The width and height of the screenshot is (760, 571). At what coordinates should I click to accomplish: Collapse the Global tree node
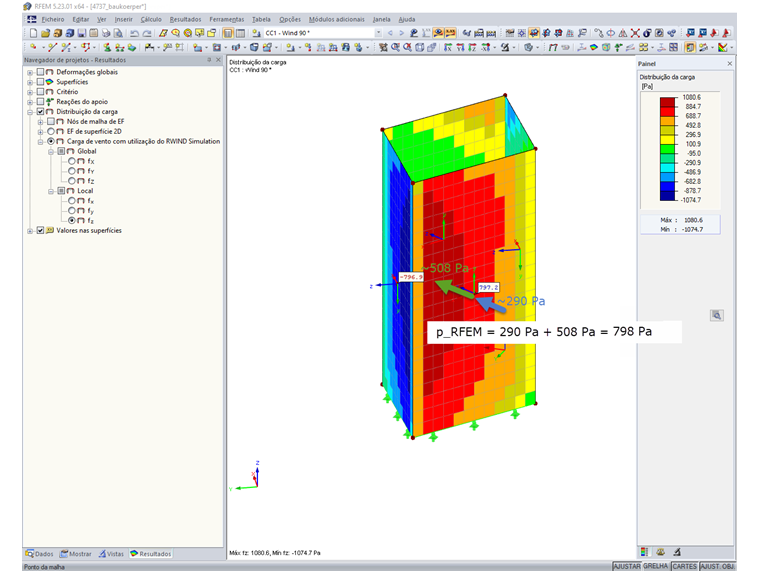pyautogui.click(x=51, y=152)
